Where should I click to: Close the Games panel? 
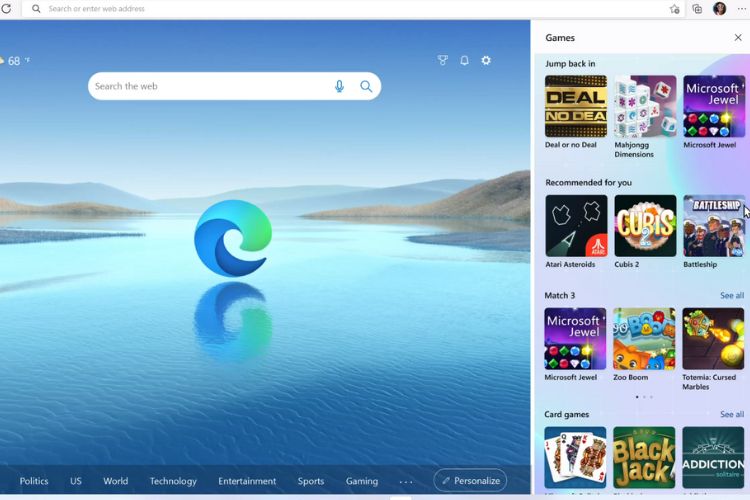pos(738,37)
